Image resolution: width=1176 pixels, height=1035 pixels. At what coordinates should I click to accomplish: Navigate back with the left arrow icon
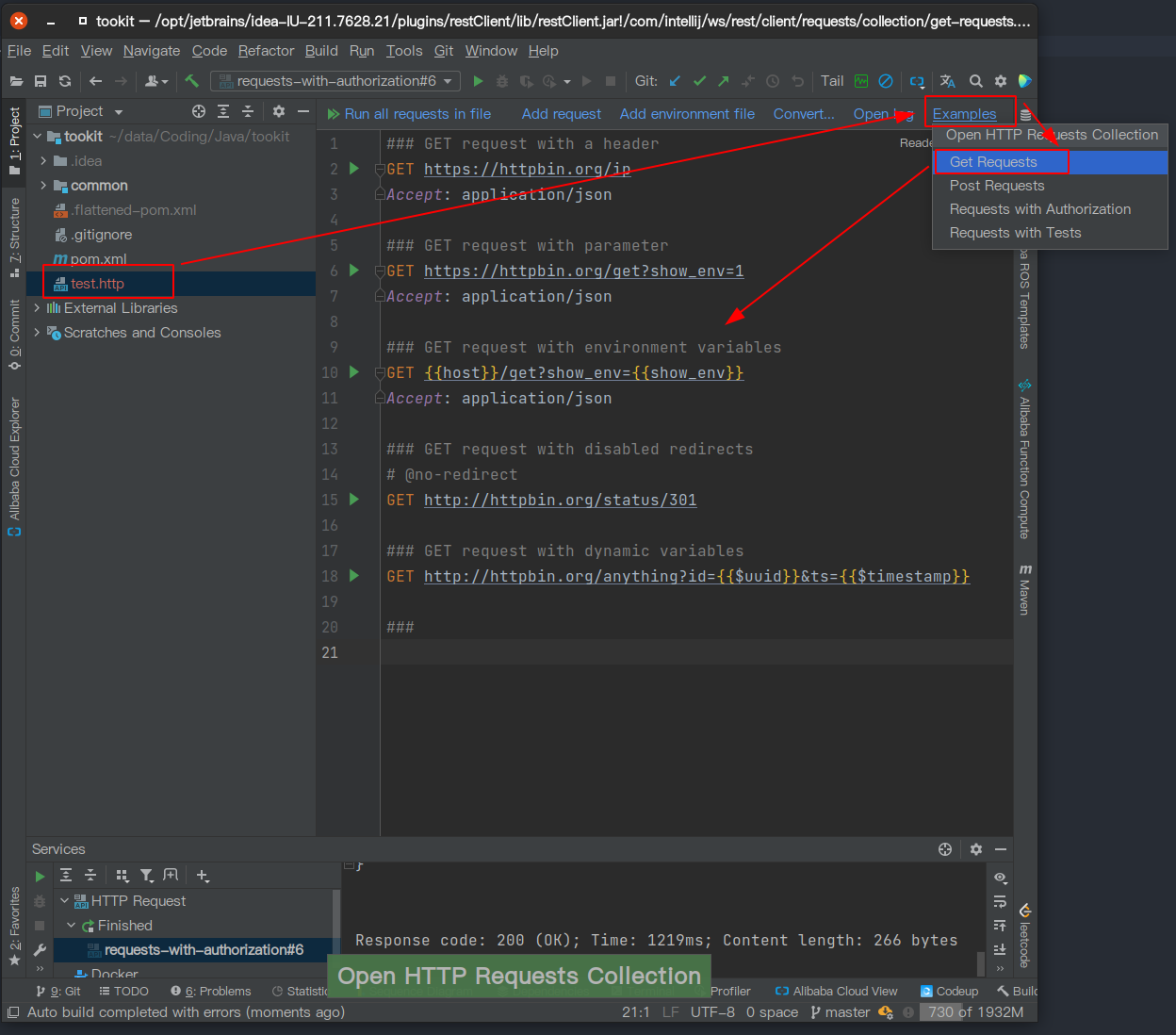point(95,81)
